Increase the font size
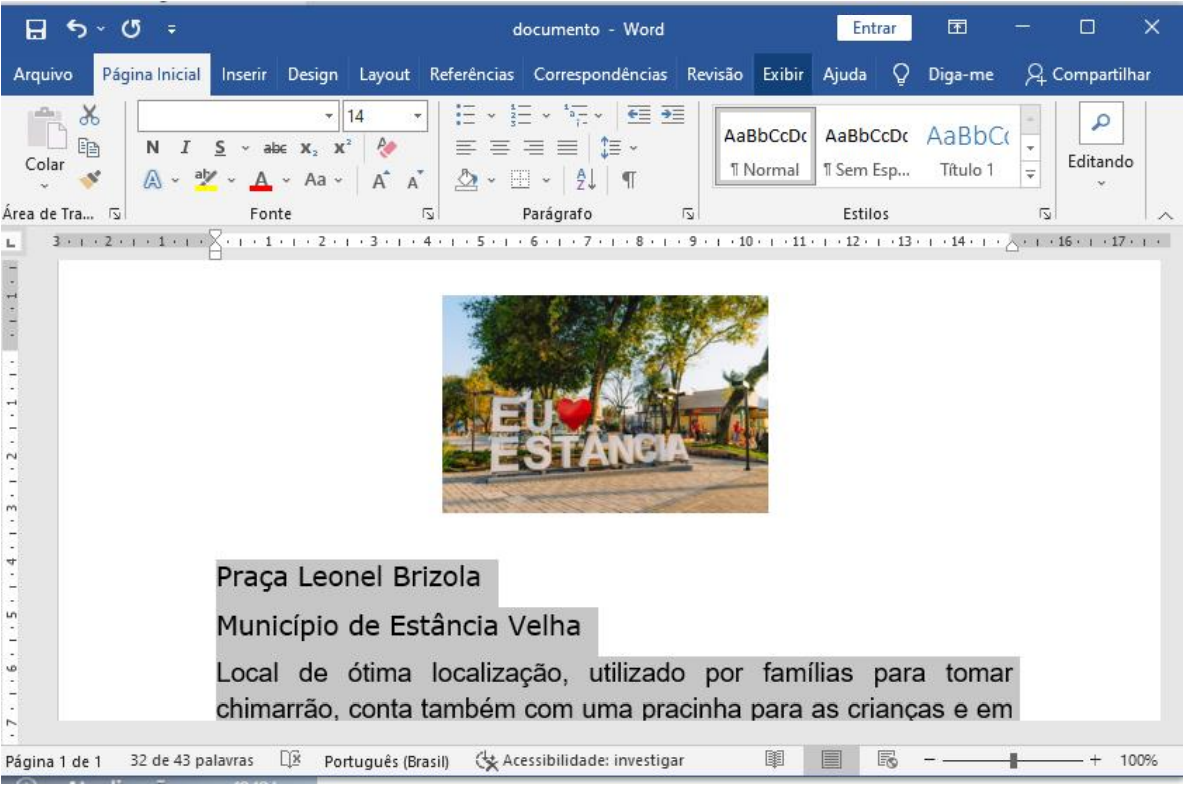 380,180
